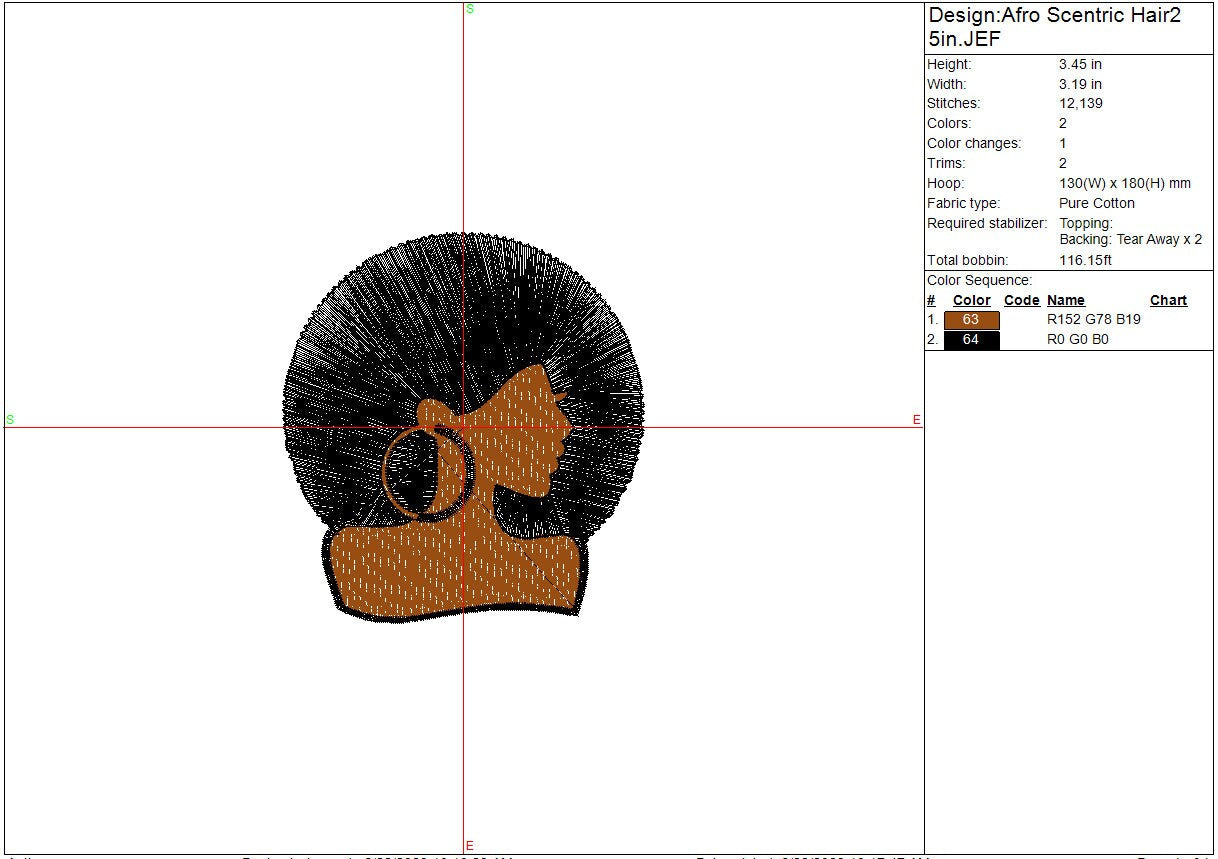Image resolution: width=1218 pixels, height=859 pixels.
Task: Select the R152 G78 B19 color name
Action: (x=1093, y=320)
